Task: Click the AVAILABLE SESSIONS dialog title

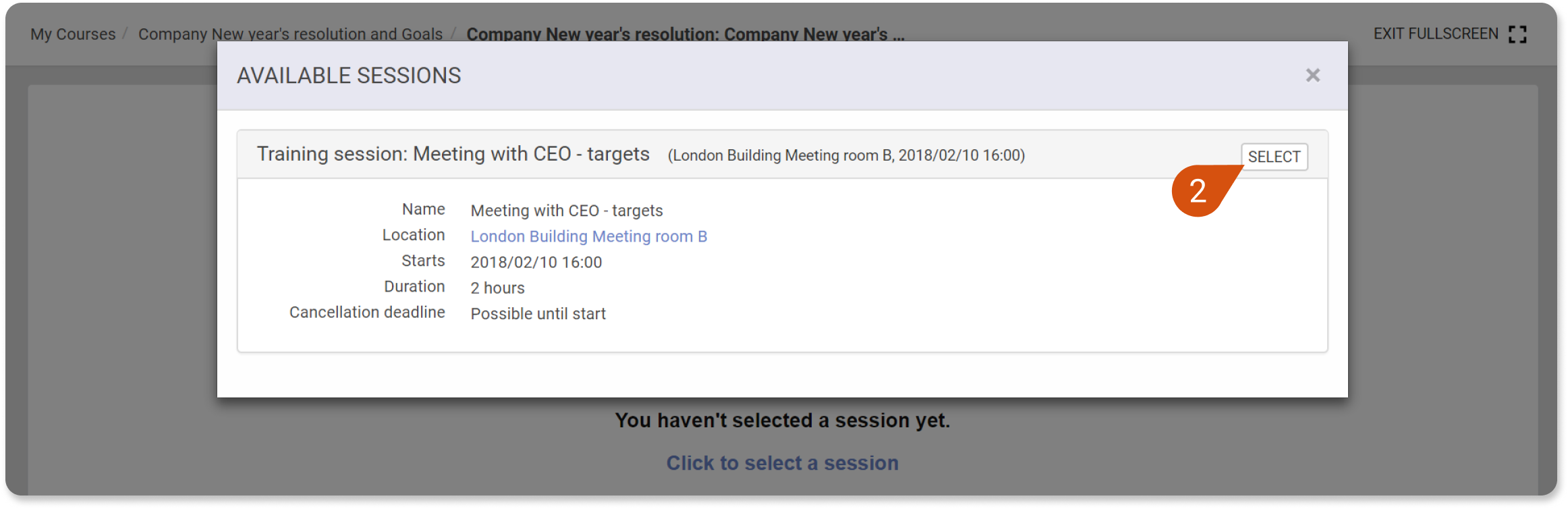Action: tap(349, 76)
